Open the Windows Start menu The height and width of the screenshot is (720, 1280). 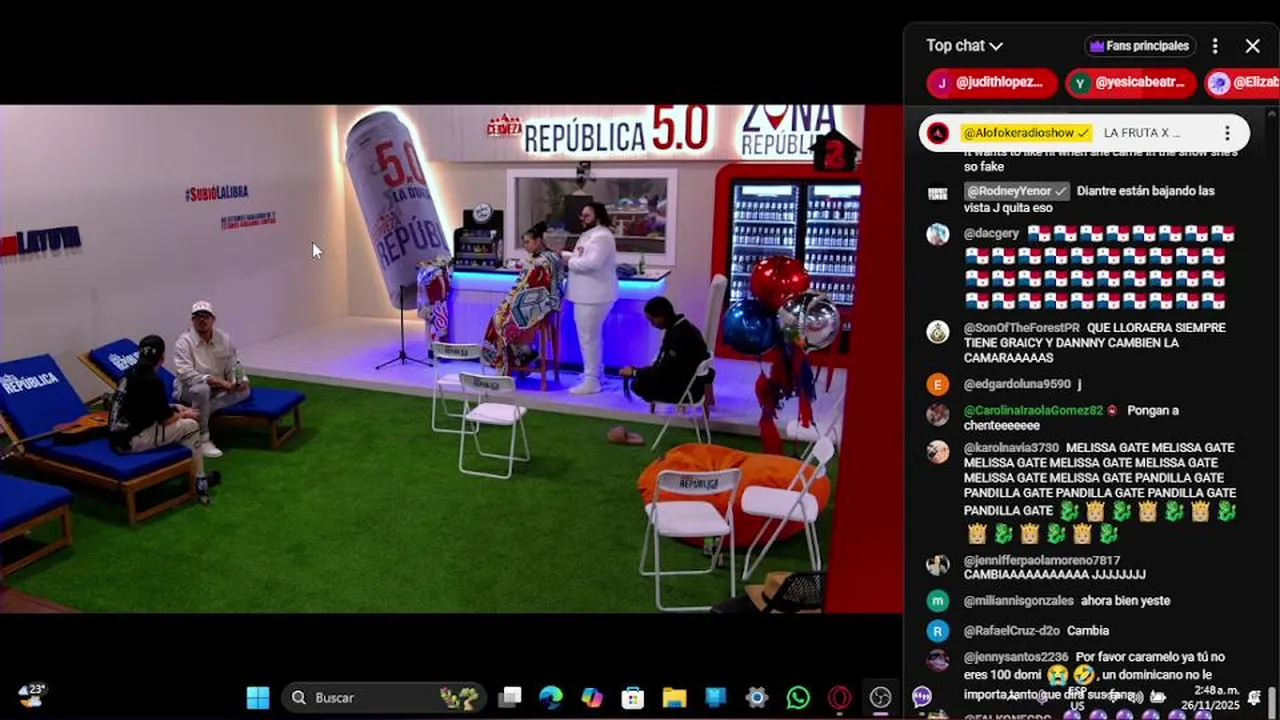[x=258, y=698]
